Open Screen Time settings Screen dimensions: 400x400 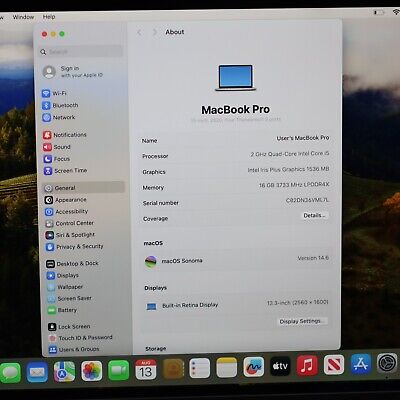coord(65,171)
